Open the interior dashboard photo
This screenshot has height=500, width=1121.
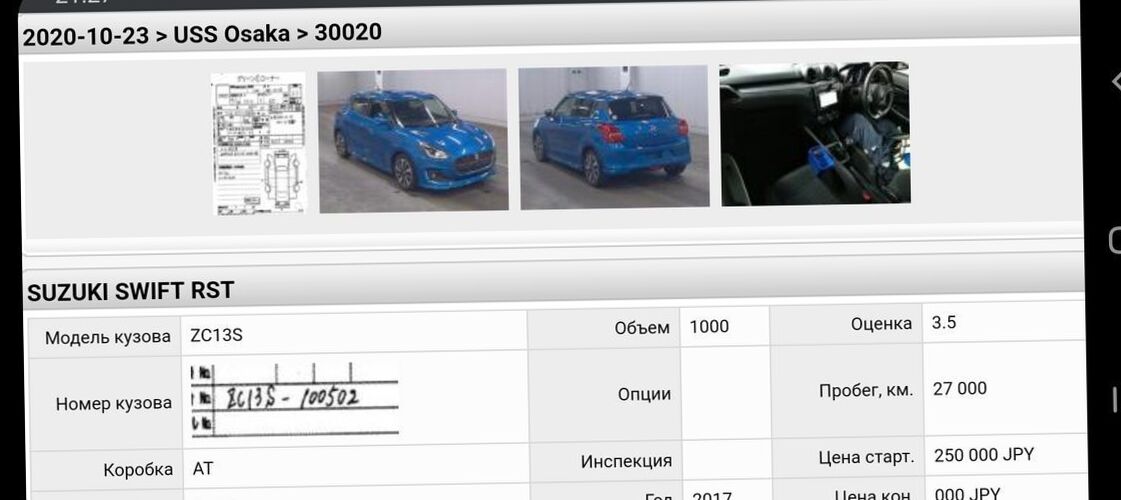(x=814, y=134)
